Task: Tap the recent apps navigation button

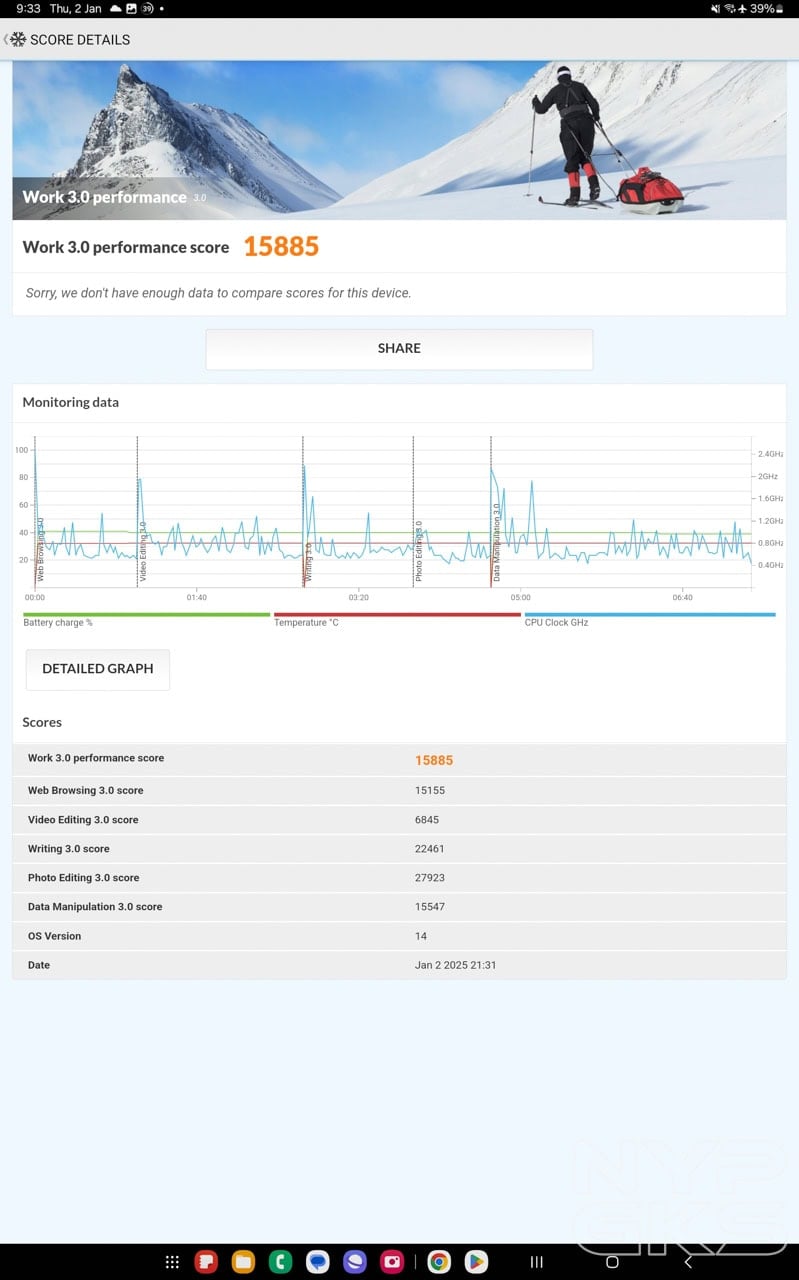Action: tap(537, 1262)
